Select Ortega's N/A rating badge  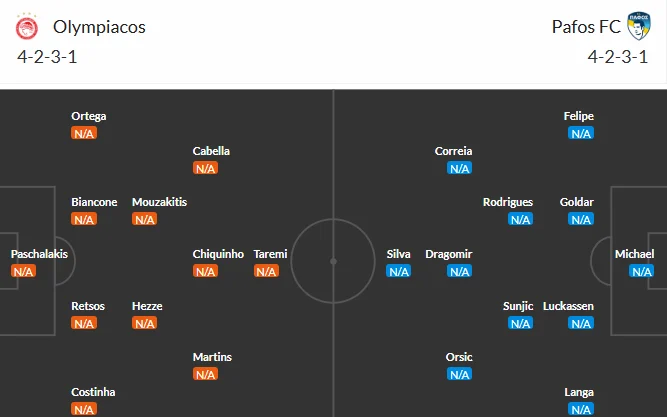(84, 133)
